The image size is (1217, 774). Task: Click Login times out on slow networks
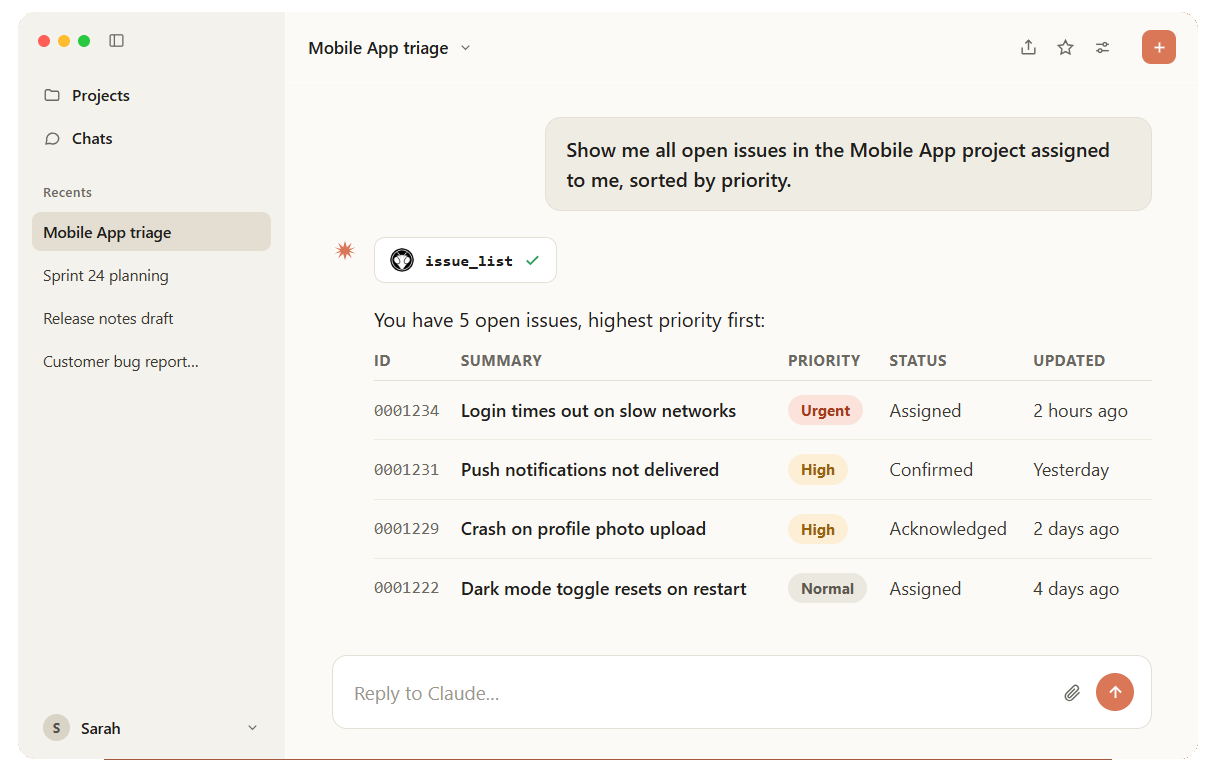tap(598, 410)
